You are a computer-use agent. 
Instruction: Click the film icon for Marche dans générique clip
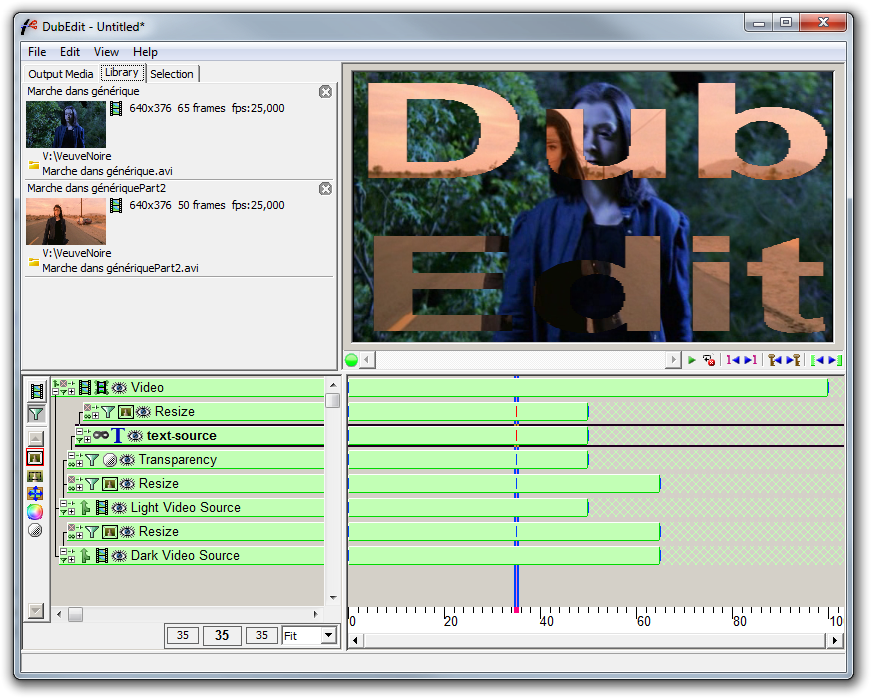pyautogui.click(x=116, y=108)
